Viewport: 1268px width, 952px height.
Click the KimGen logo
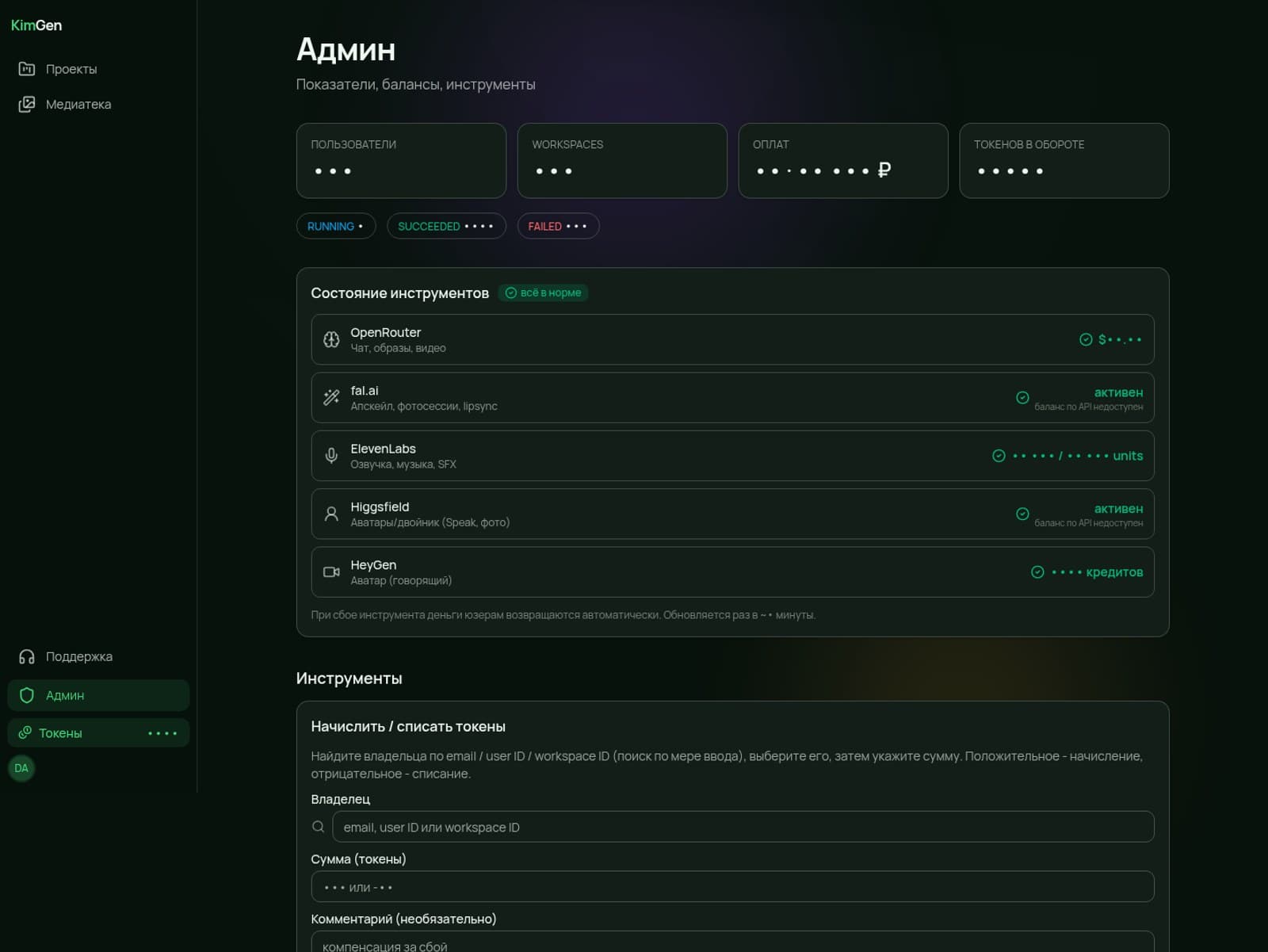tap(36, 25)
